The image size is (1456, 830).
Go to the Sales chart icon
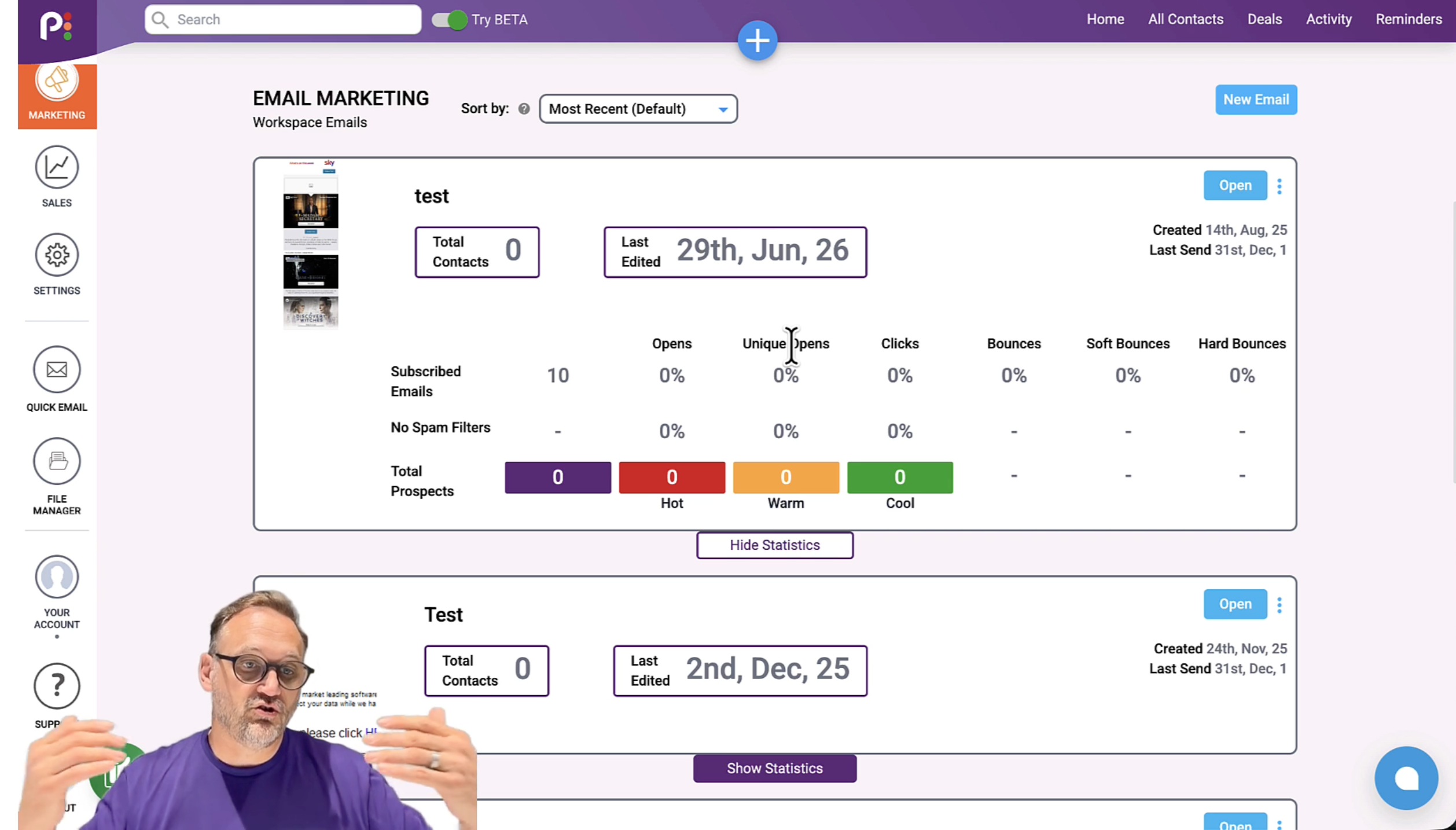(x=57, y=167)
